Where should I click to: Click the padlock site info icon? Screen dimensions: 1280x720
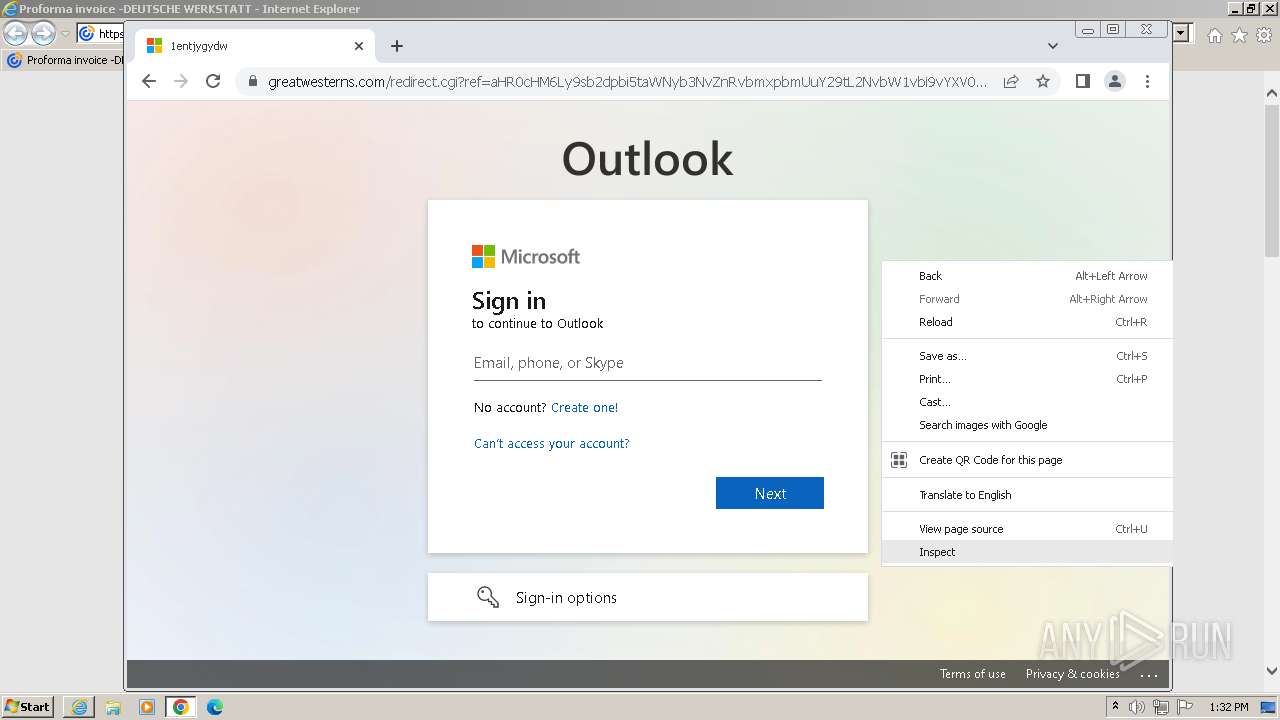coord(252,82)
